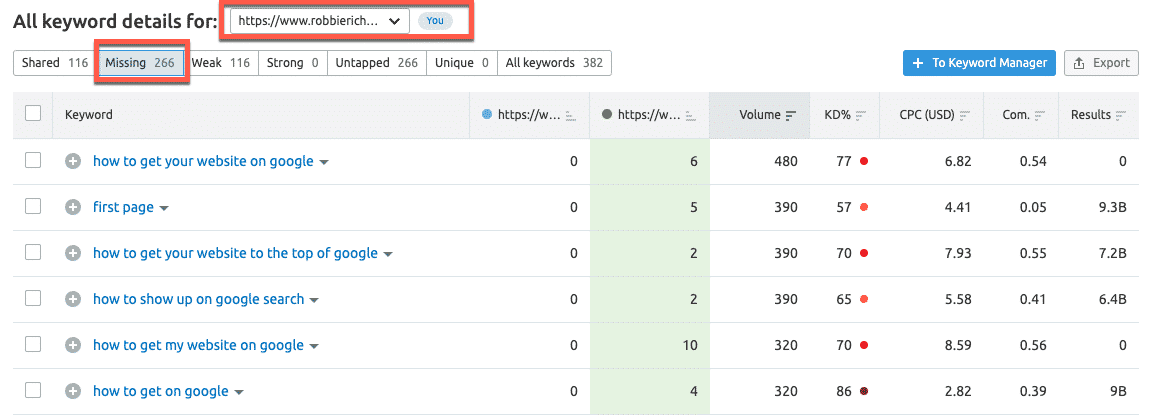Switch to the Missing 266 tab
Viewport: 1150px width, 415px height.
pyautogui.click(x=139, y=63)
